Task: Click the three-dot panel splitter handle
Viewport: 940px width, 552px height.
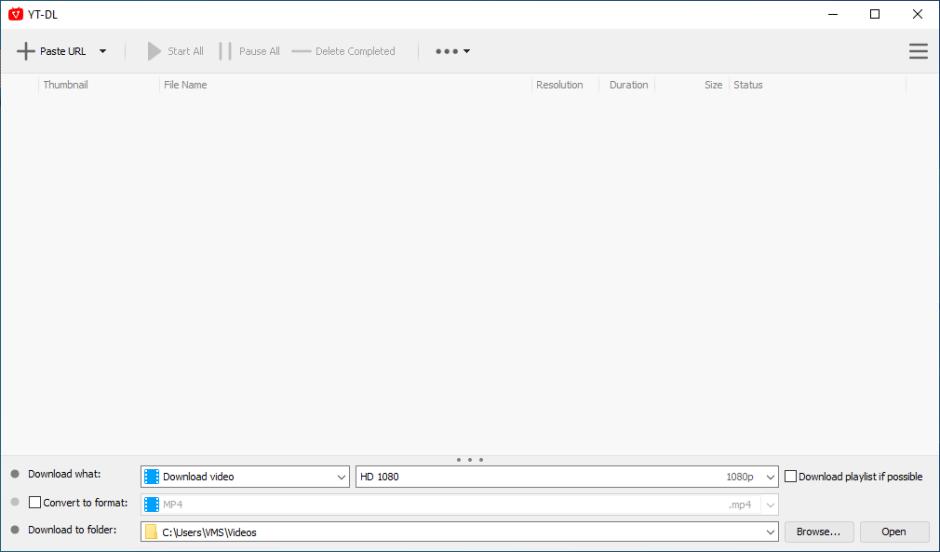Action: click(x=470, y=460)
